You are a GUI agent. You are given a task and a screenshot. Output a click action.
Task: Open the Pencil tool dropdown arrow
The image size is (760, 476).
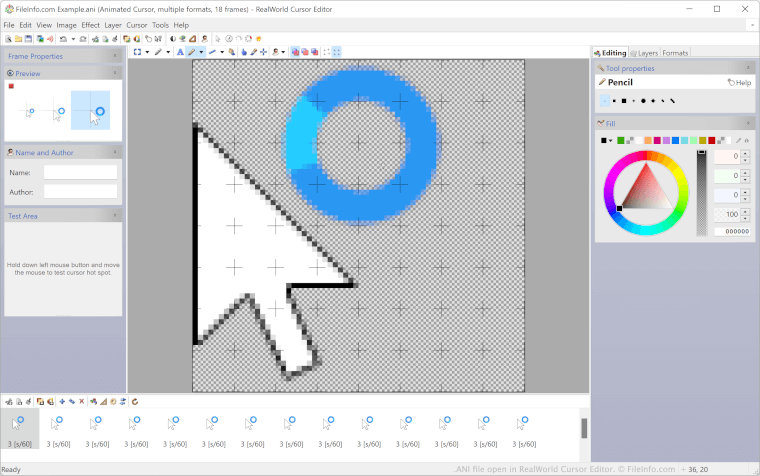(x=202, y=51)
